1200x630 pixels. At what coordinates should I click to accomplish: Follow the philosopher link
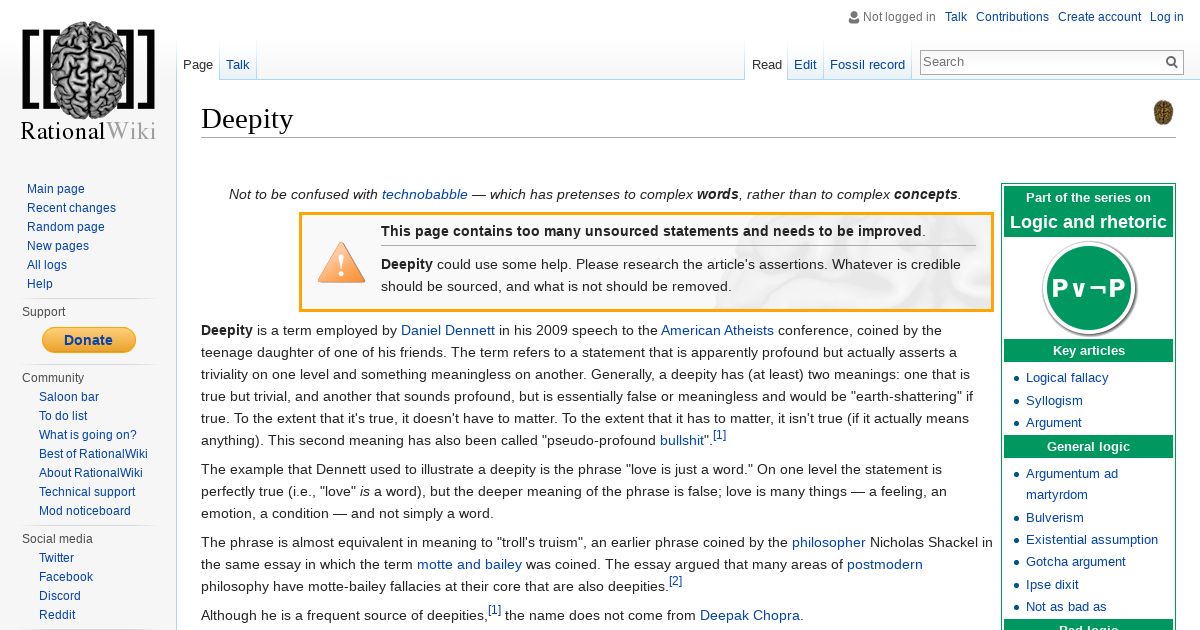click(x=829, y=542)
